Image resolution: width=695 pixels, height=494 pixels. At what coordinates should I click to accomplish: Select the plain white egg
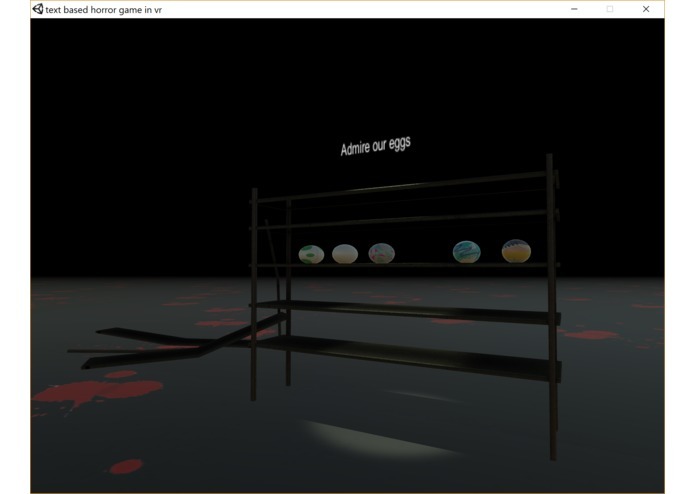[345, 254]
